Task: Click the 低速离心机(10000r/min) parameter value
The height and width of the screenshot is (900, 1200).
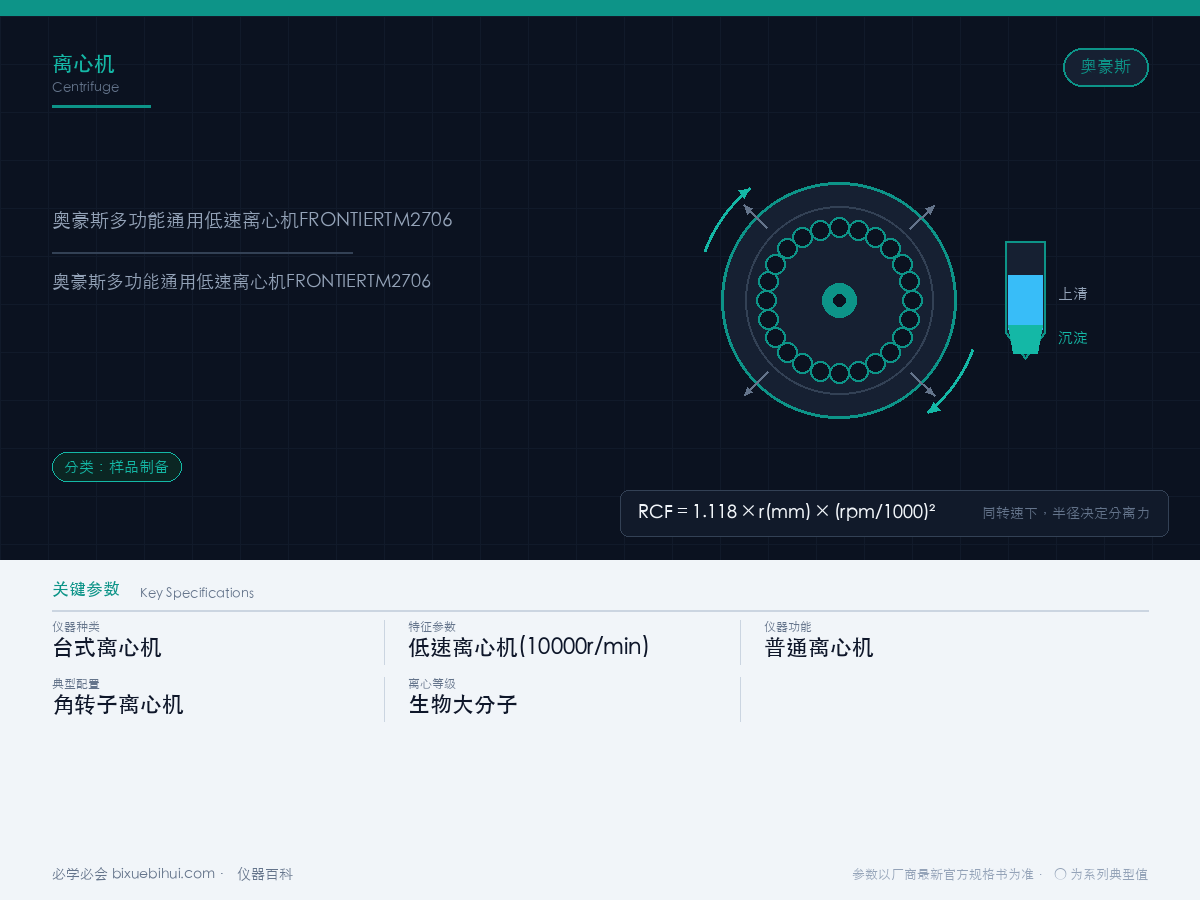Action: pos(529,647)
